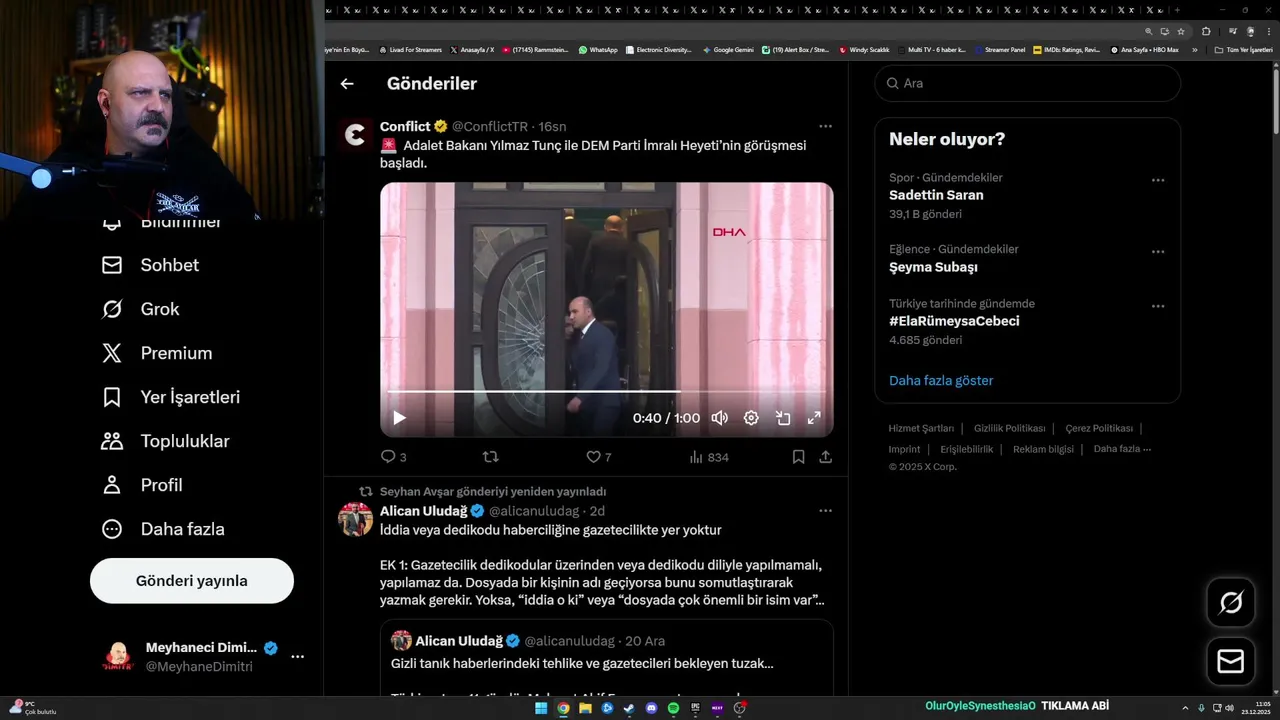The height and width of the screenshot is (720, 1280).
Task: Open Profil in the sidebar
Action: click(x=142, y=485)
